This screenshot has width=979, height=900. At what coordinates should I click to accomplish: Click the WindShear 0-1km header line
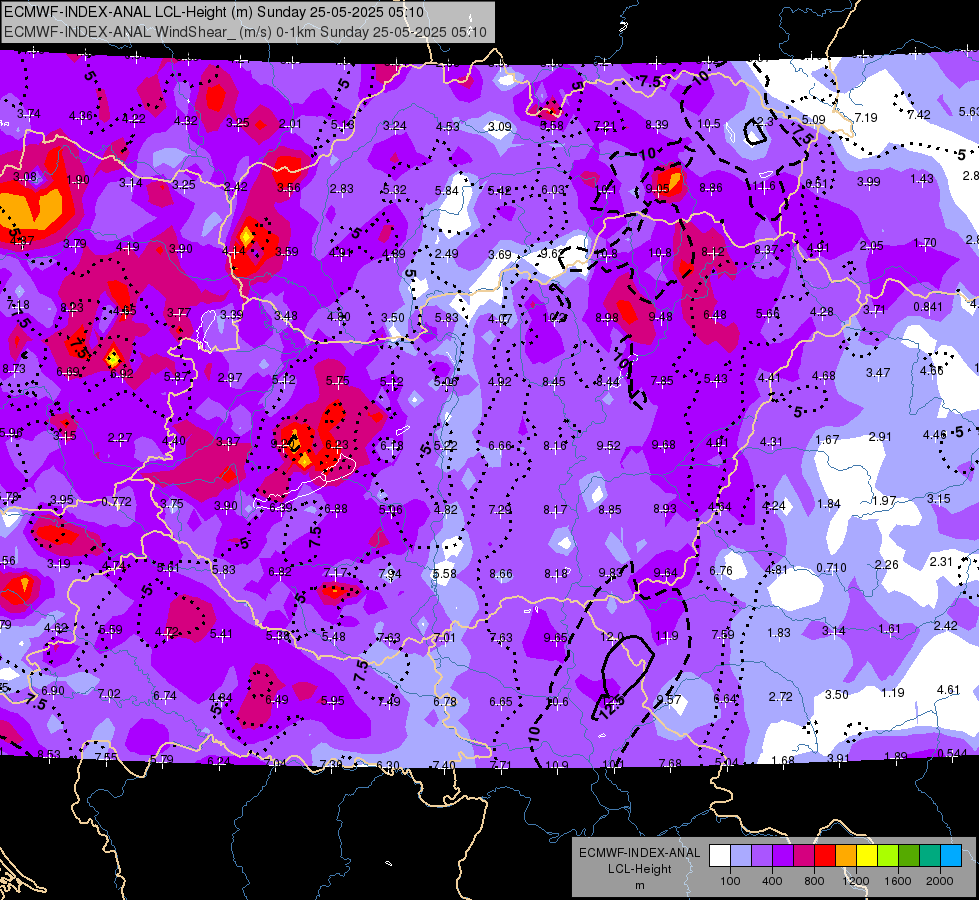(x=245, y=32)
